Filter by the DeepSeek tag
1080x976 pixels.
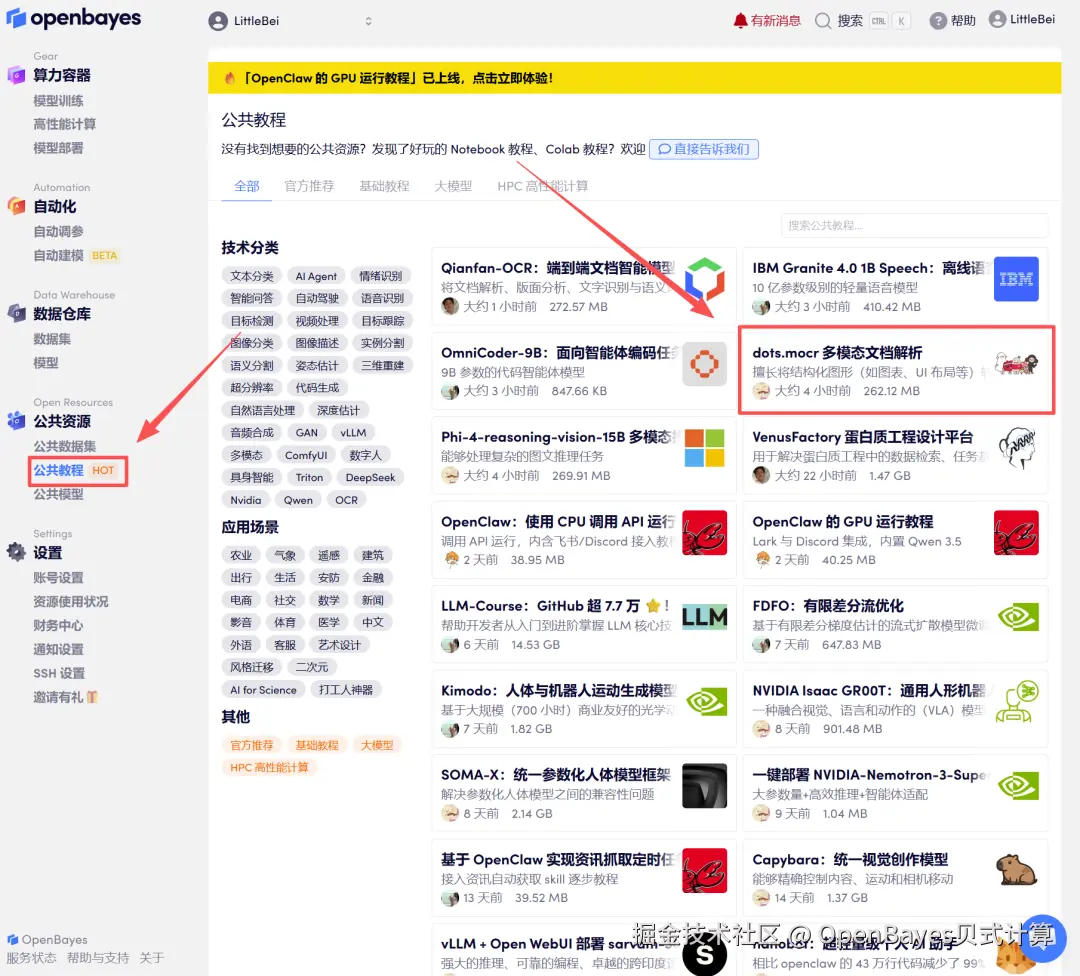tap(371, 477)
